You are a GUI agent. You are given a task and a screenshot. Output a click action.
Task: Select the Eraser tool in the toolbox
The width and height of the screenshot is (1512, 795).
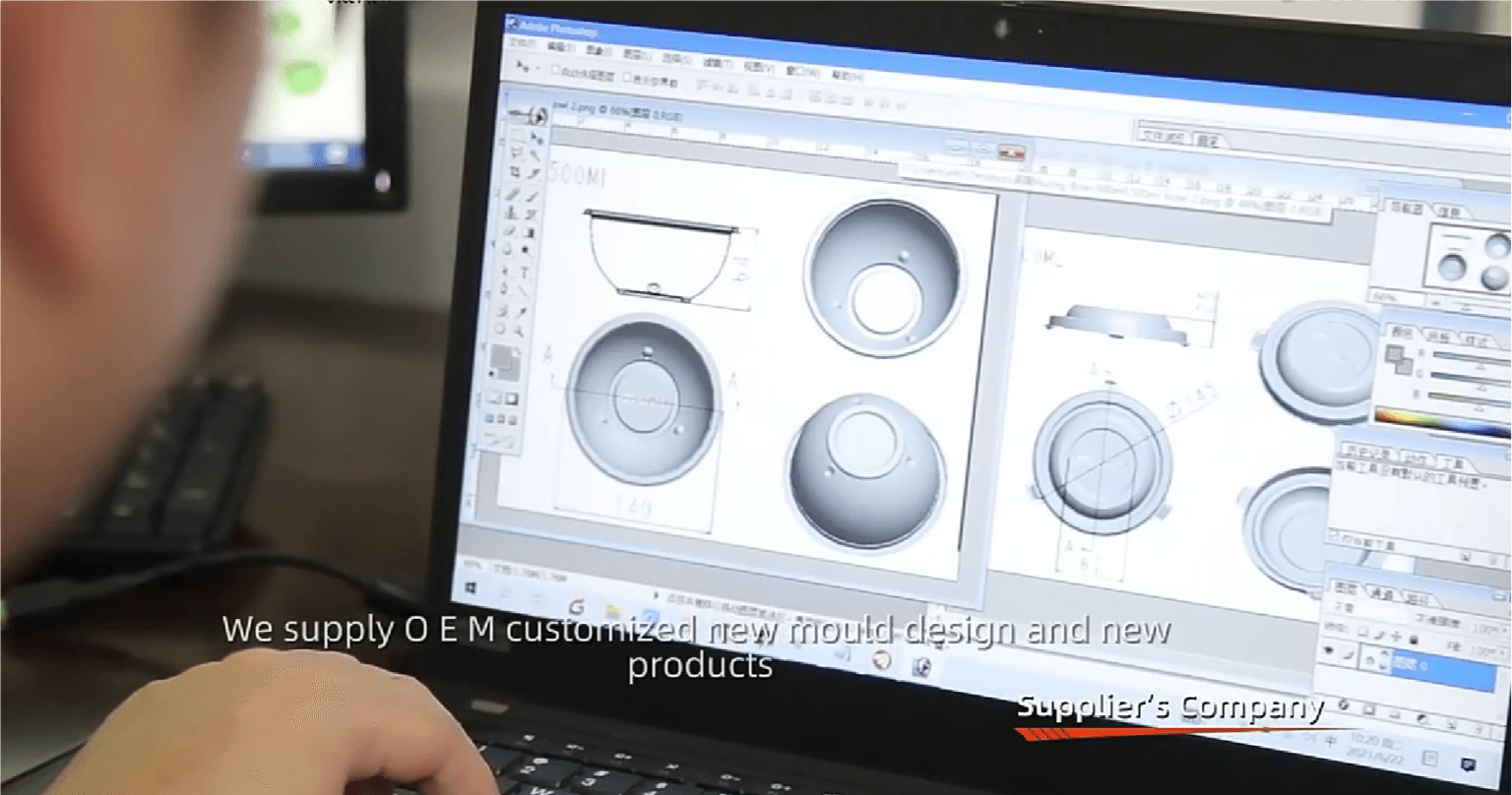(510, 232)
